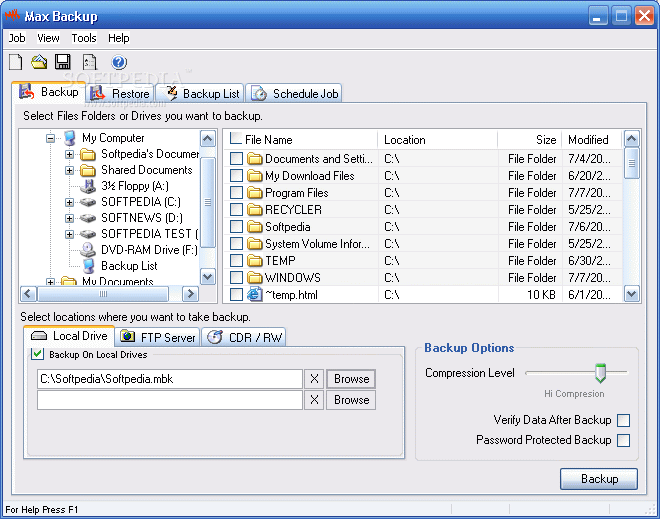Click the RECYCLER folder icon
The height and width of the screenshot is (519, 660).
point(254,210)
